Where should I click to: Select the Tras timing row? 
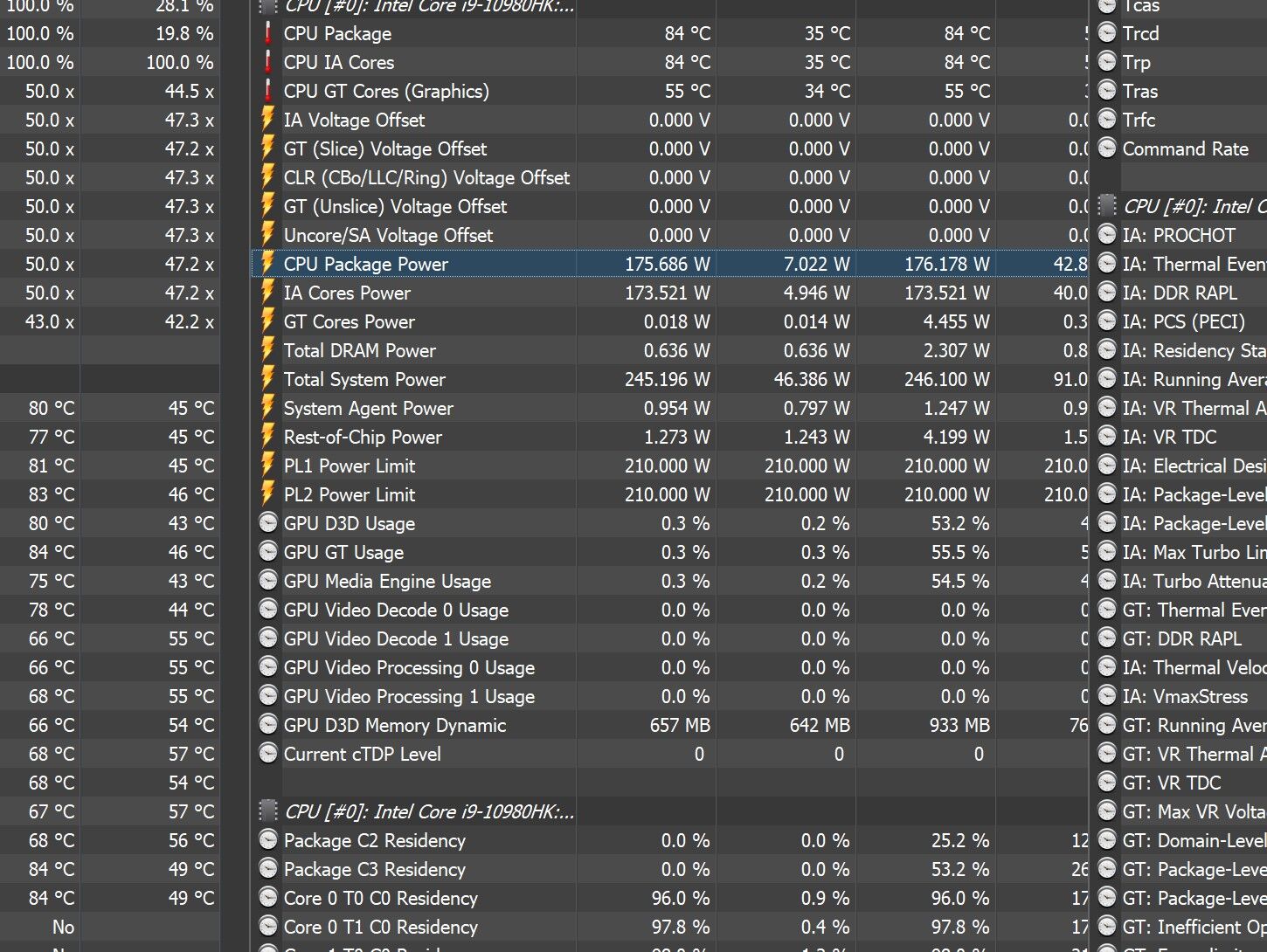(x=1180, y=91)
